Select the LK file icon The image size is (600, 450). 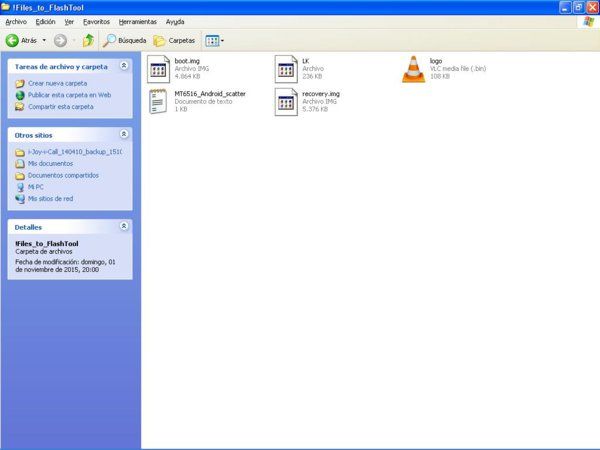click(286, 69)
